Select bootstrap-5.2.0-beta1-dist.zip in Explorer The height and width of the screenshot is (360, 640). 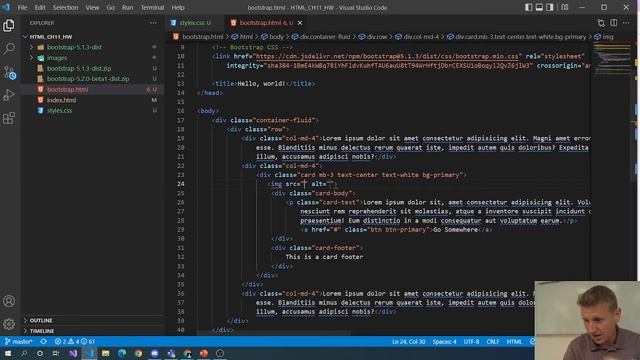pyautogui.click(x=88, y=79)
